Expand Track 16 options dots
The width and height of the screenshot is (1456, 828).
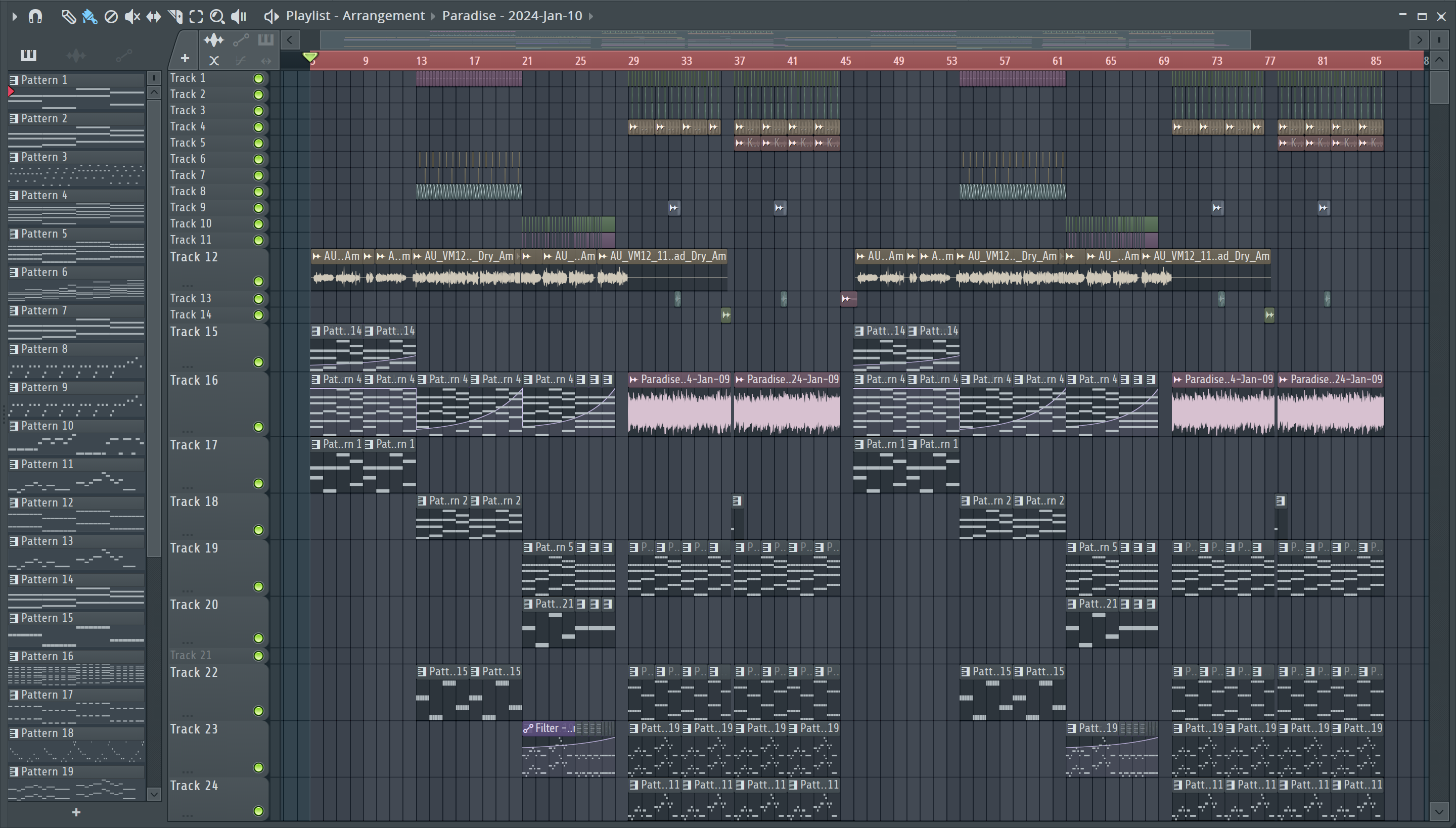click(x=187, y=431)
